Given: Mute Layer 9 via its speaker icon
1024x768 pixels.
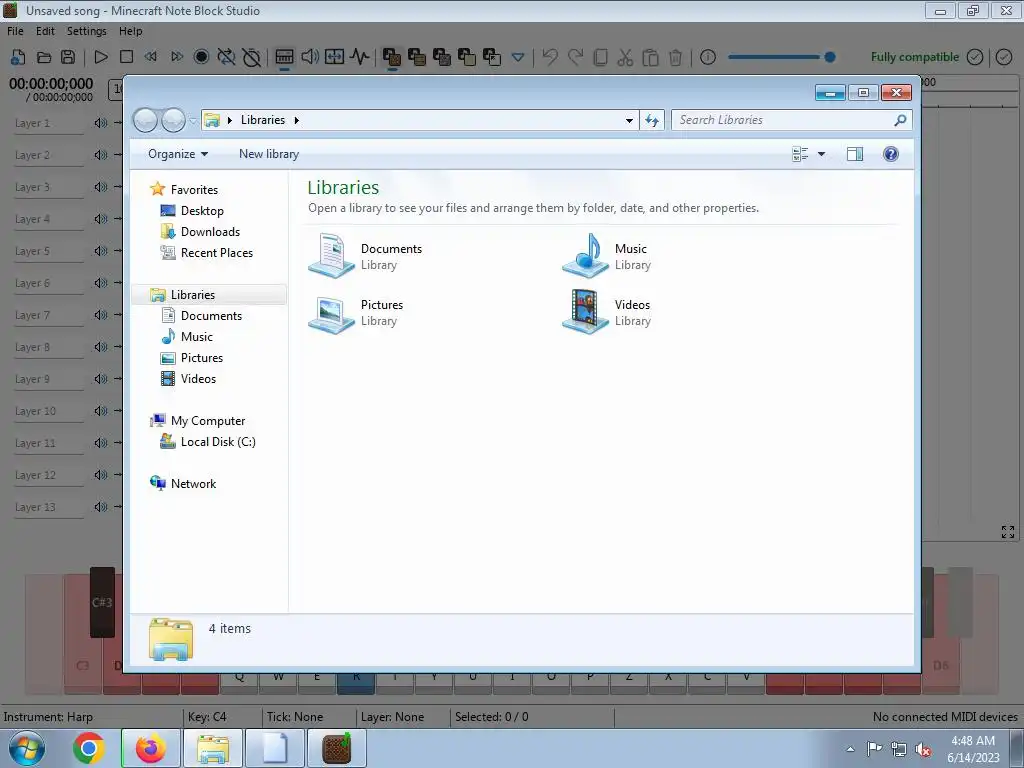Looking at the screenshot, I should 101,379.
